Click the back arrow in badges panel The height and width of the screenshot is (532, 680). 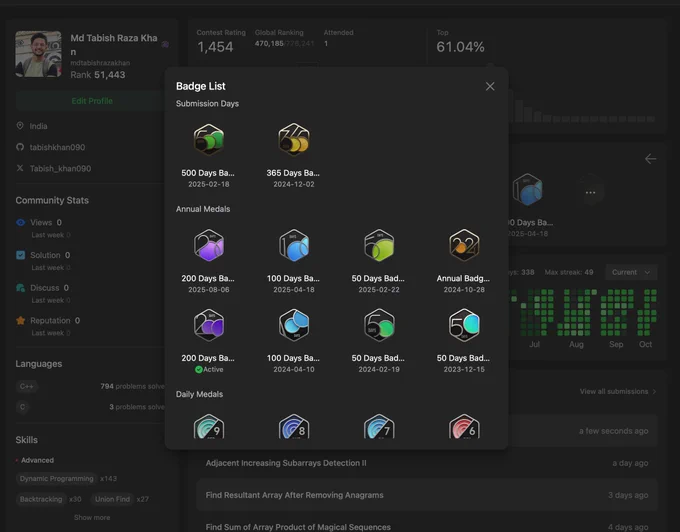[650, 159]
